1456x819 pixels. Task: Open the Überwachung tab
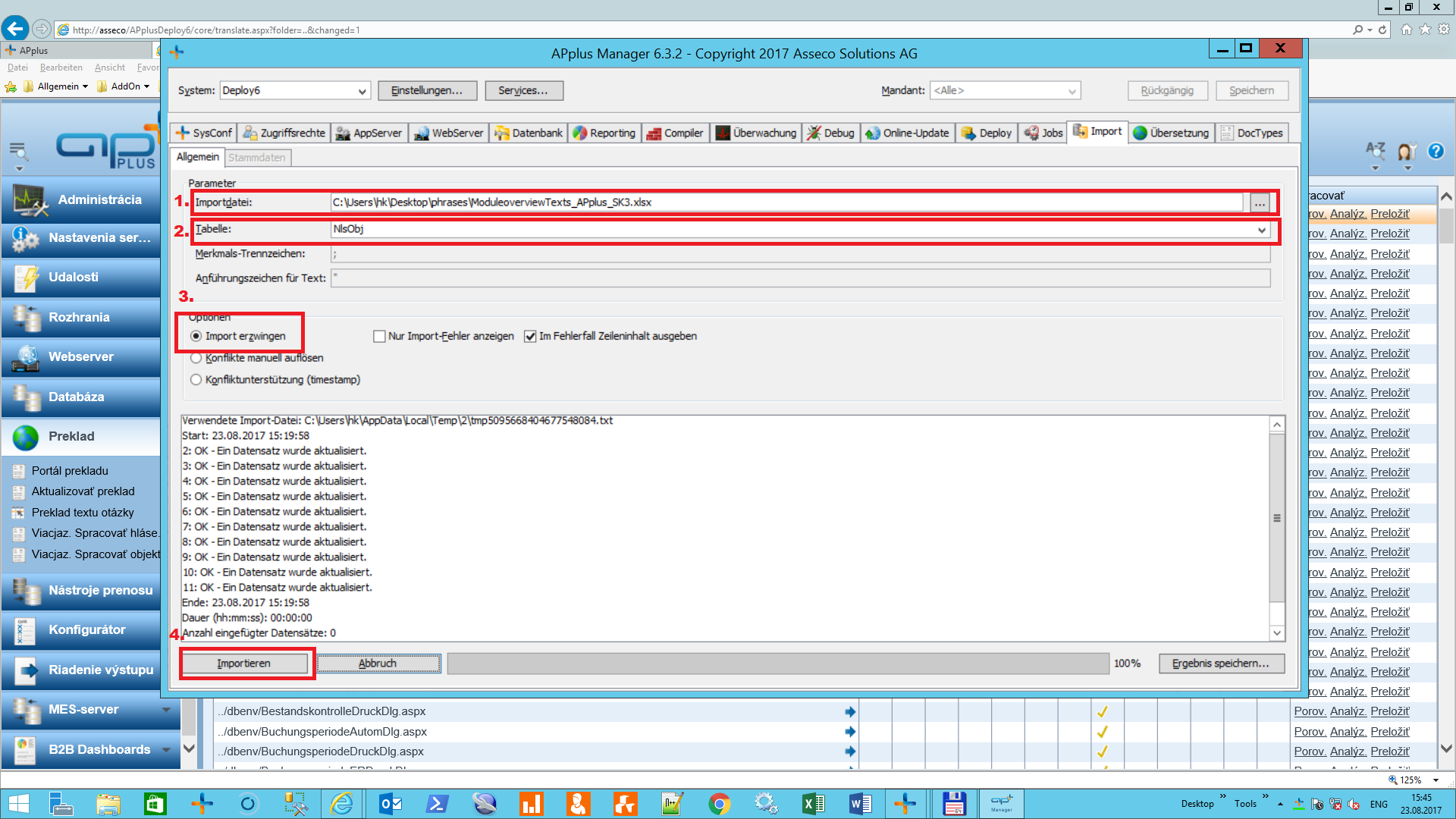click(756, 133)
